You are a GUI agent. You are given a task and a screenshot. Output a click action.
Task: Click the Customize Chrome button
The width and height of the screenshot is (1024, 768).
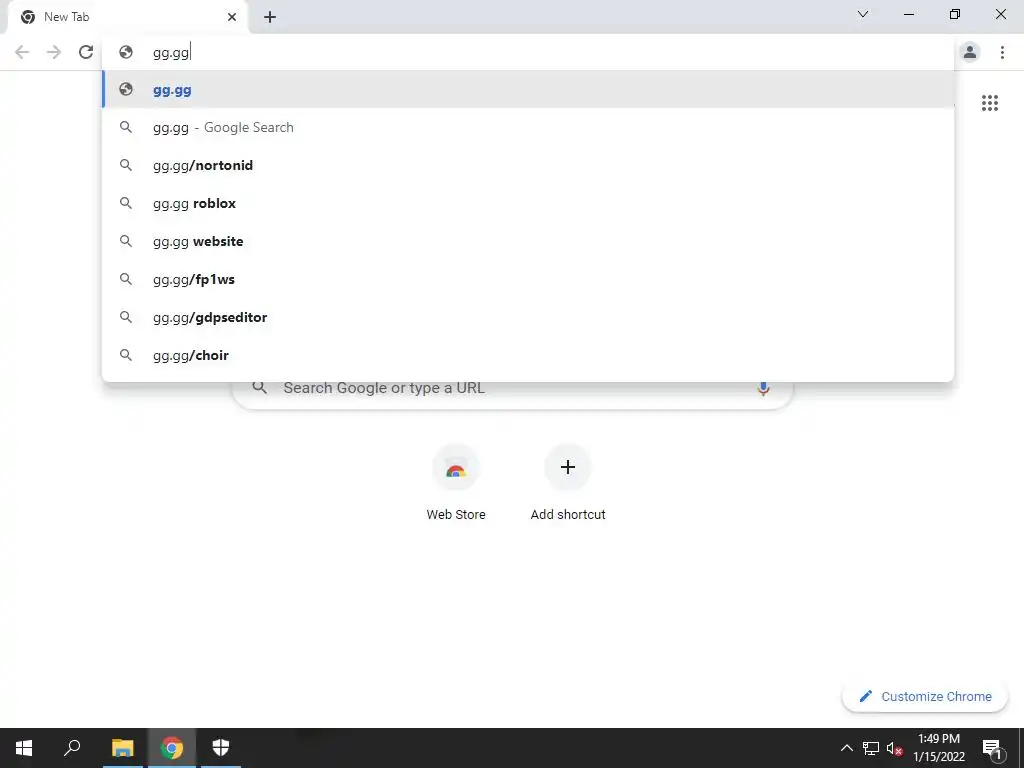(924, 696)
